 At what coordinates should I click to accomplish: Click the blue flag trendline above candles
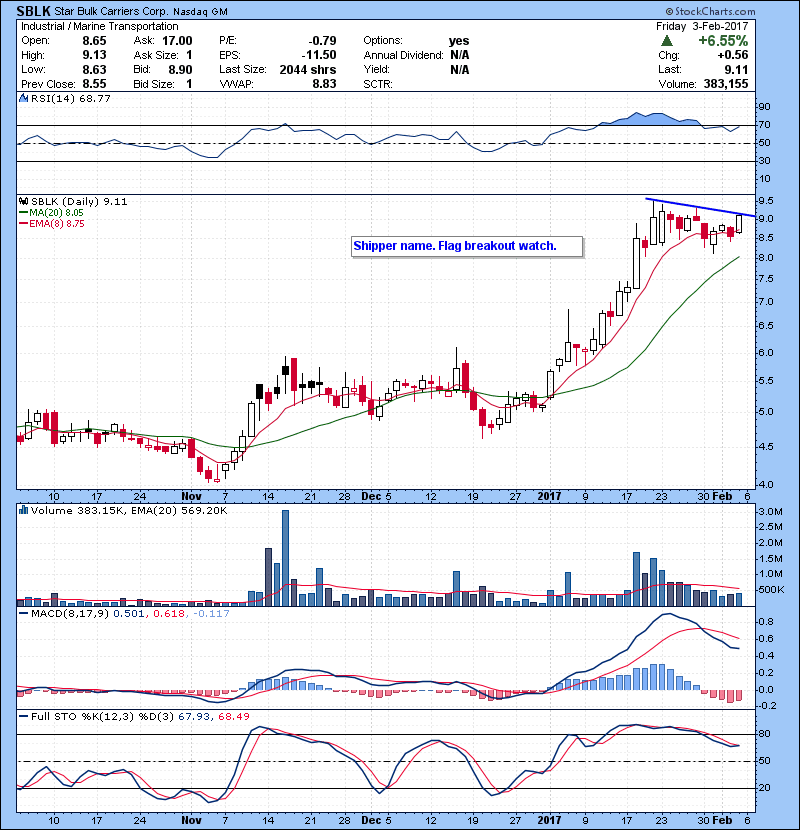point(700,207)
